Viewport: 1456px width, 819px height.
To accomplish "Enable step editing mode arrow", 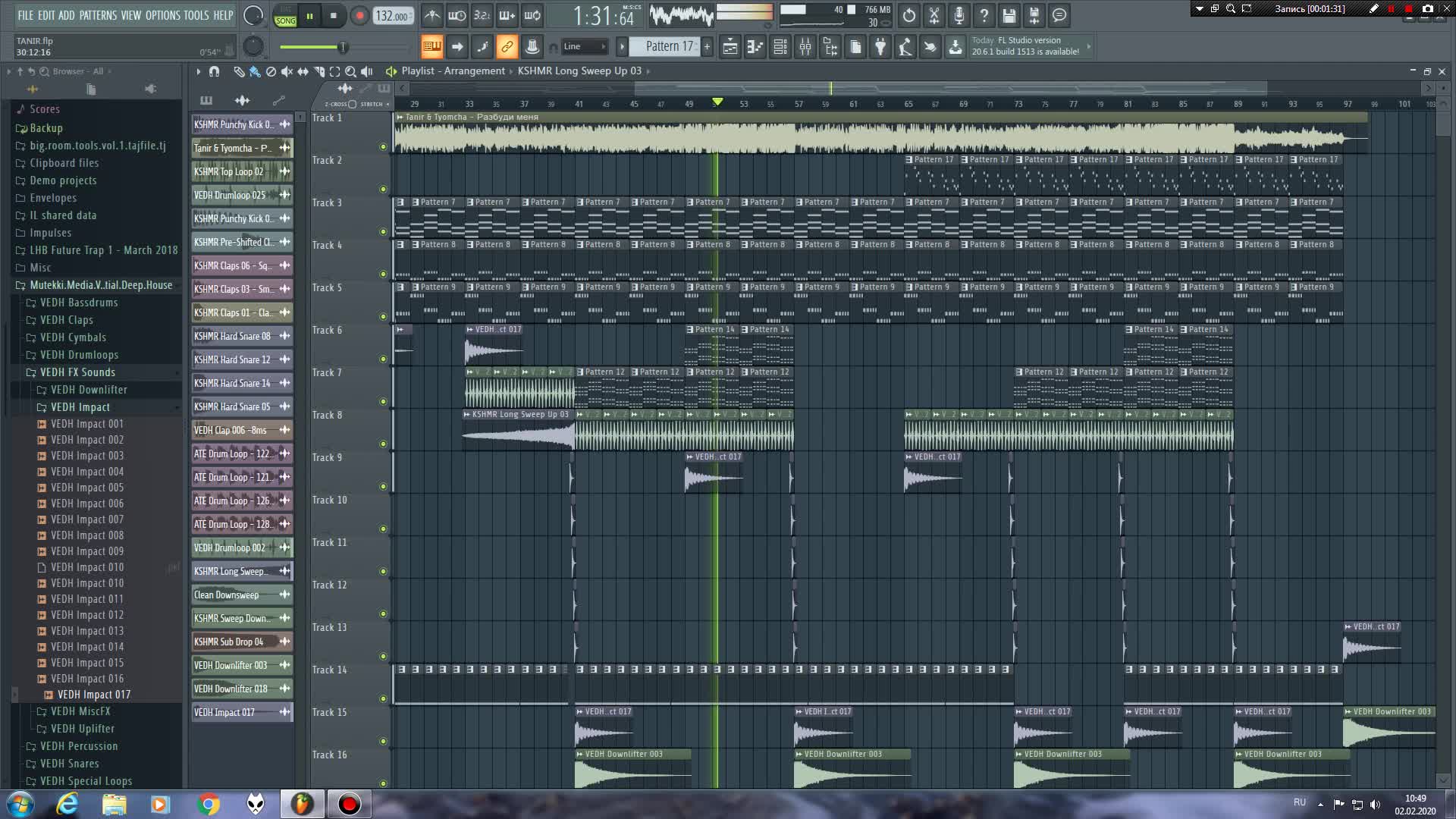I will coord(457,47).
